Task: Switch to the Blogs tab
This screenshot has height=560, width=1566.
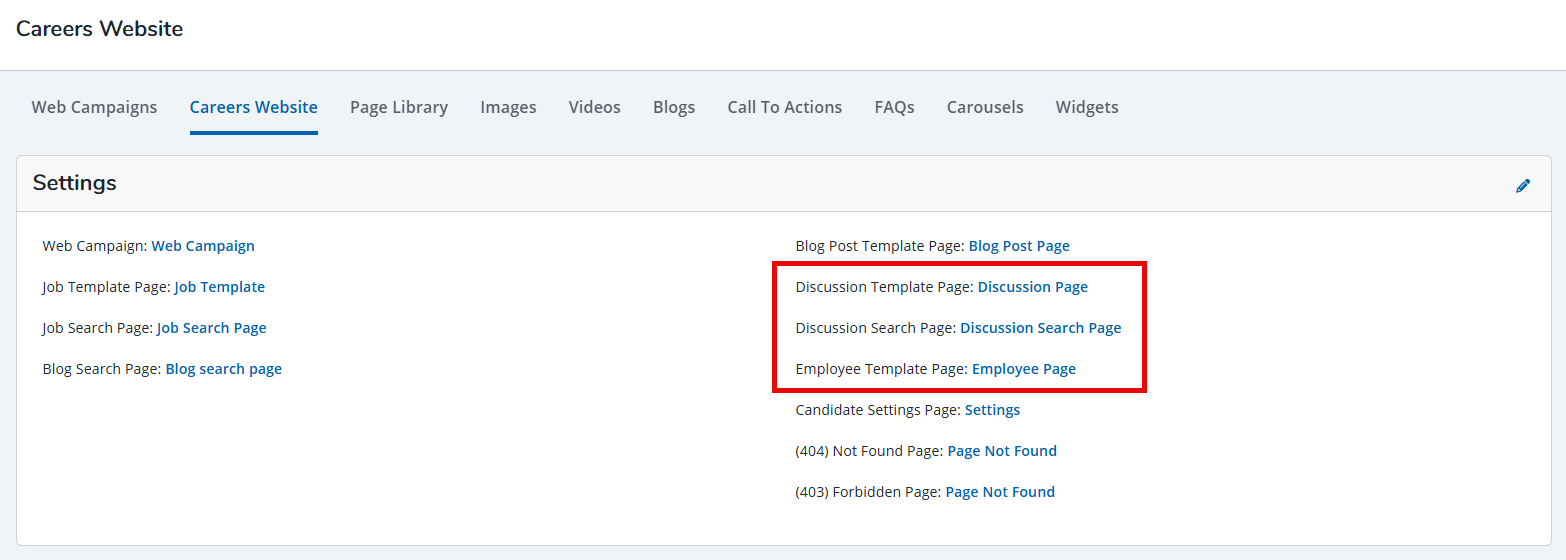Action: (x=673, y=107)
